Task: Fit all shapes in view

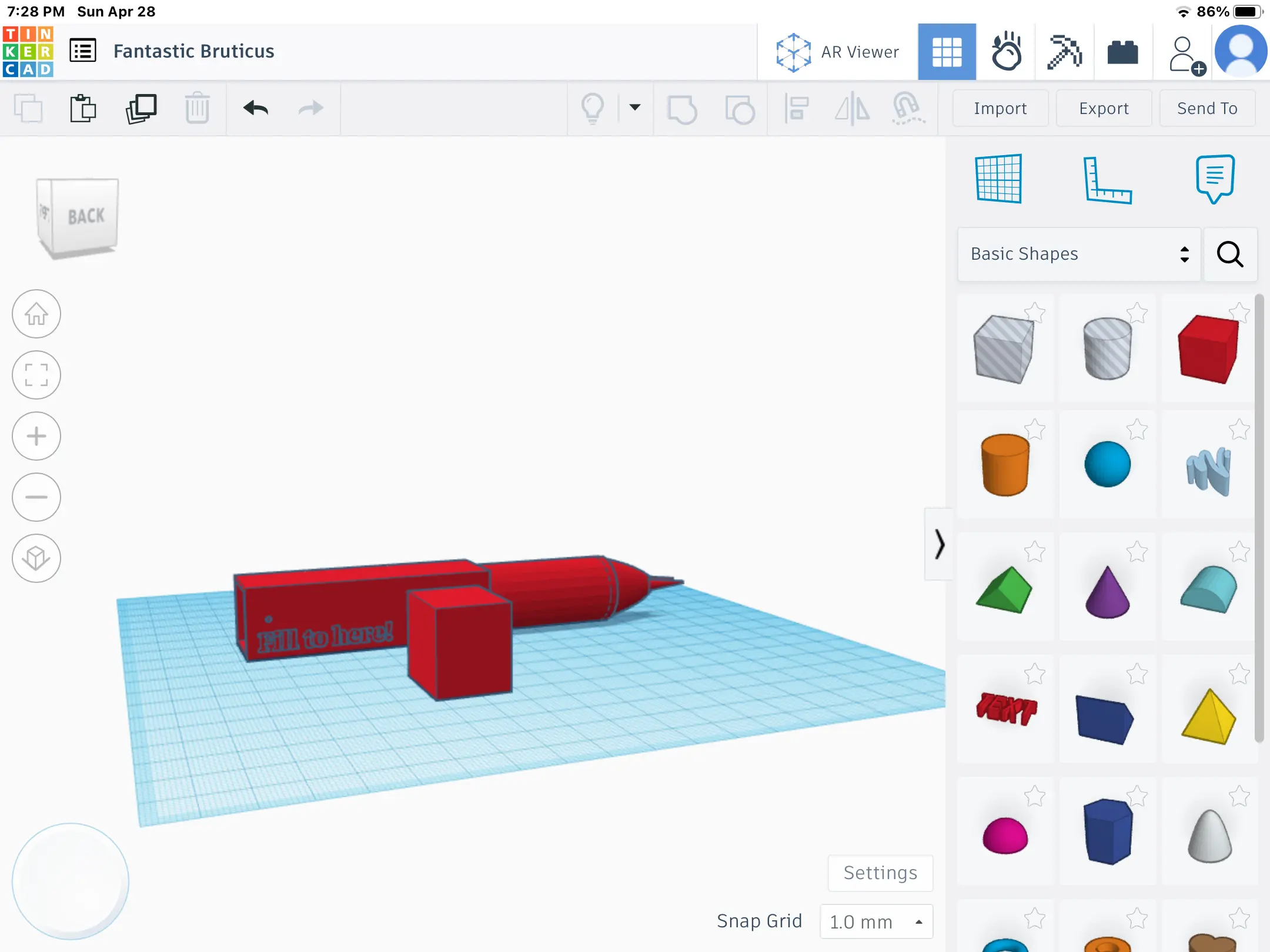Action: [x=36, y=375]
